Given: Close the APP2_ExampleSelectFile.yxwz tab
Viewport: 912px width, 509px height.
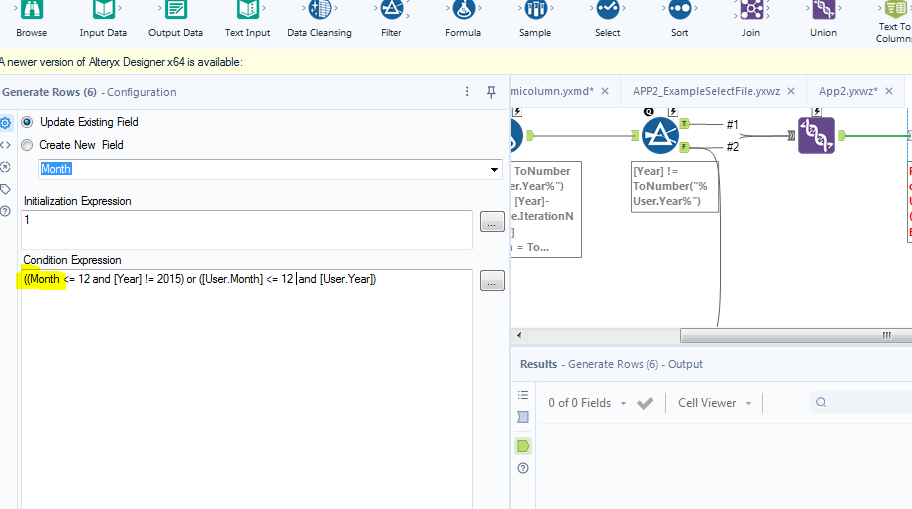Looking at the screenshot, I should click(x=791, y=91).
